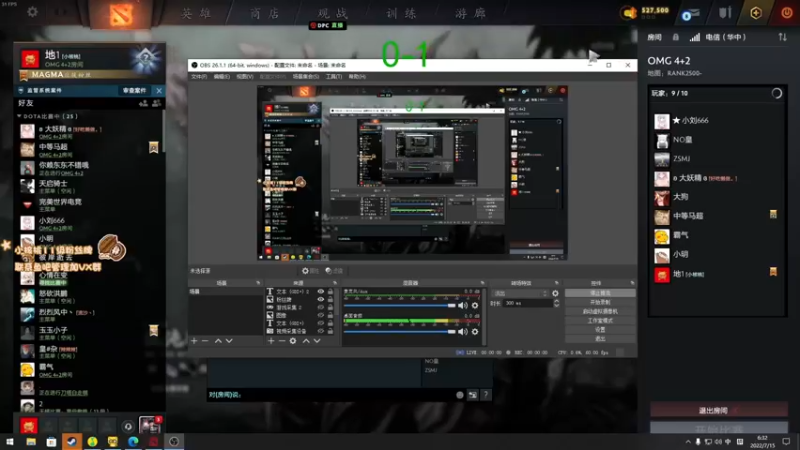Open source properties gear below sources list
Image resolution: width=800 pixels, height=450 pixels.
pyautogui.click(x=293, y=340)
